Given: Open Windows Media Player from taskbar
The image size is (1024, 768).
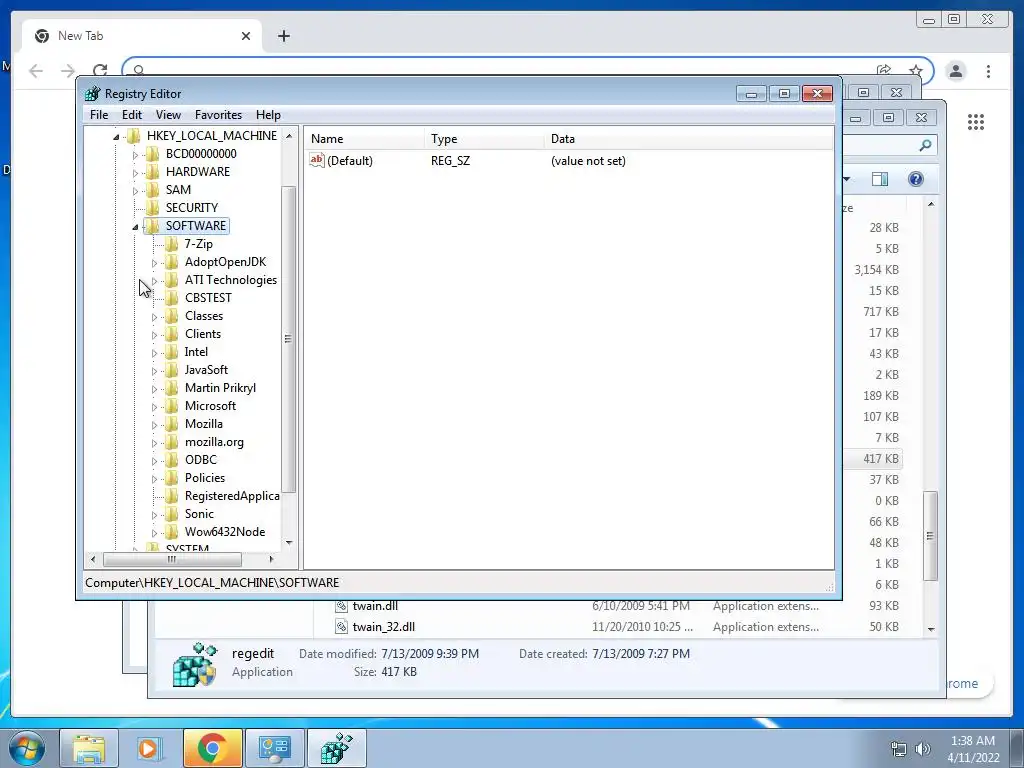Looking at the screenshot, I should click(x=149, y=748).
